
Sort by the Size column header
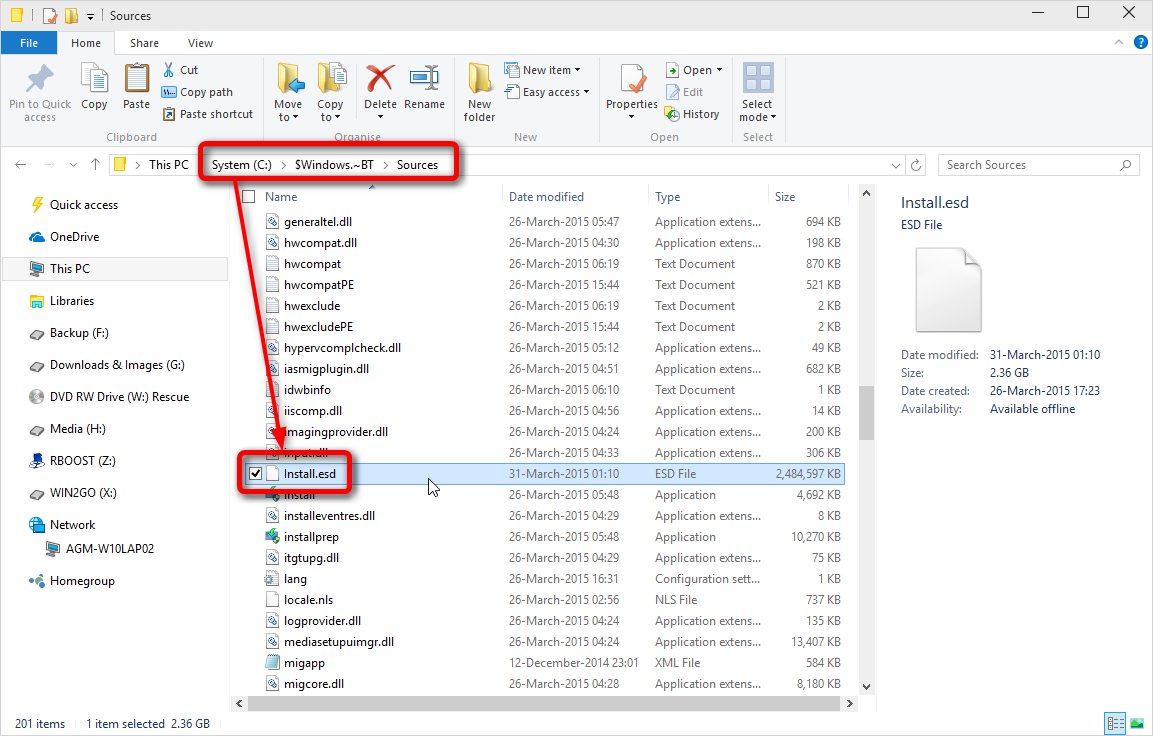tap(785, 196)
